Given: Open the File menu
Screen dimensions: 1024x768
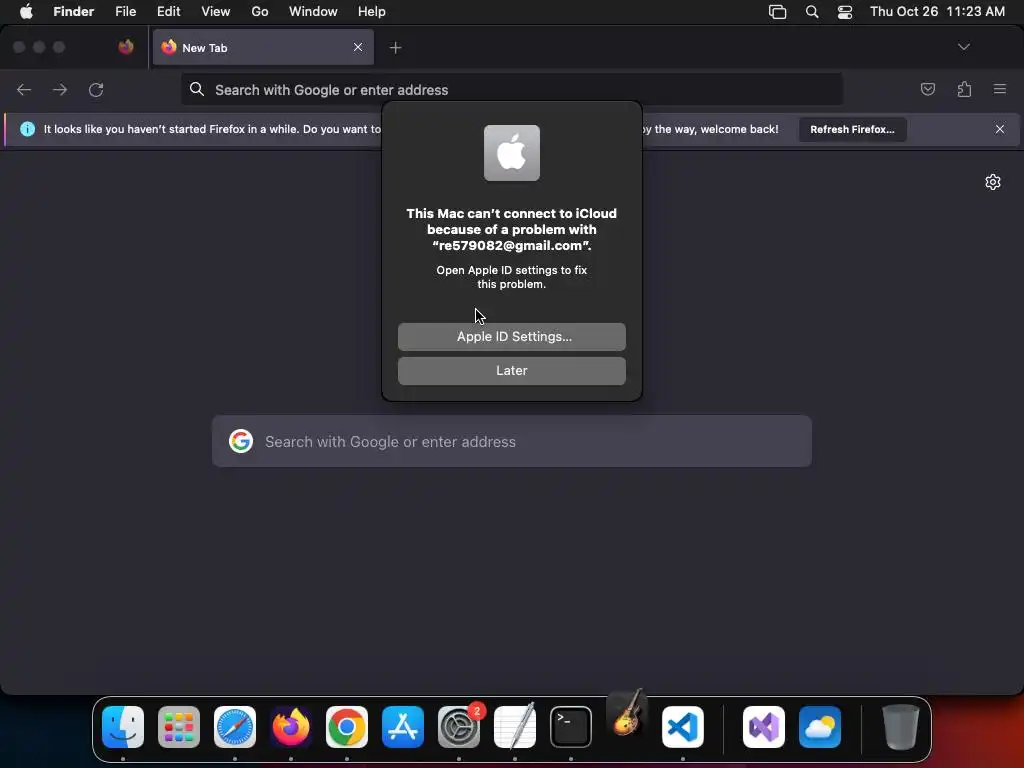Looking at the screenshot, I should (125, 11).
